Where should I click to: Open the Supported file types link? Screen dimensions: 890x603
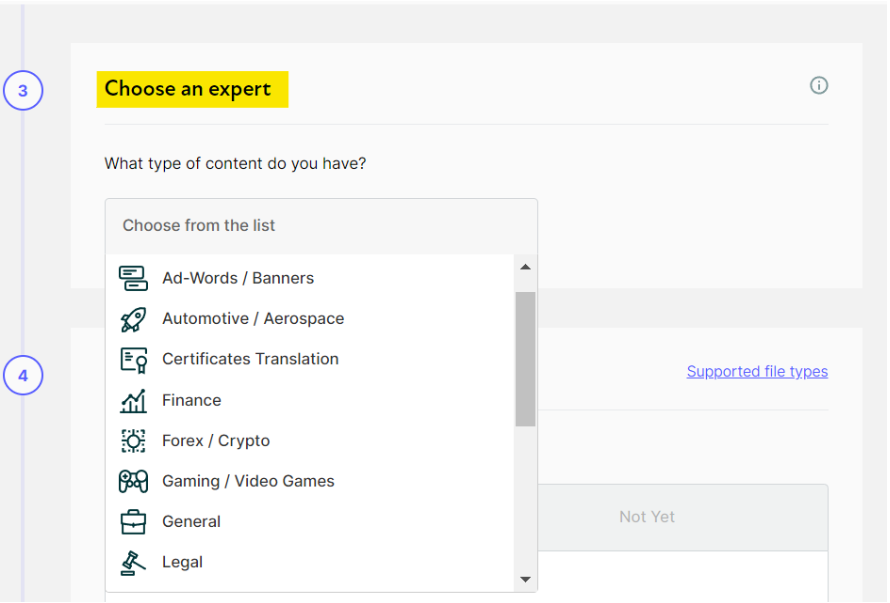[x=757, y=371]
